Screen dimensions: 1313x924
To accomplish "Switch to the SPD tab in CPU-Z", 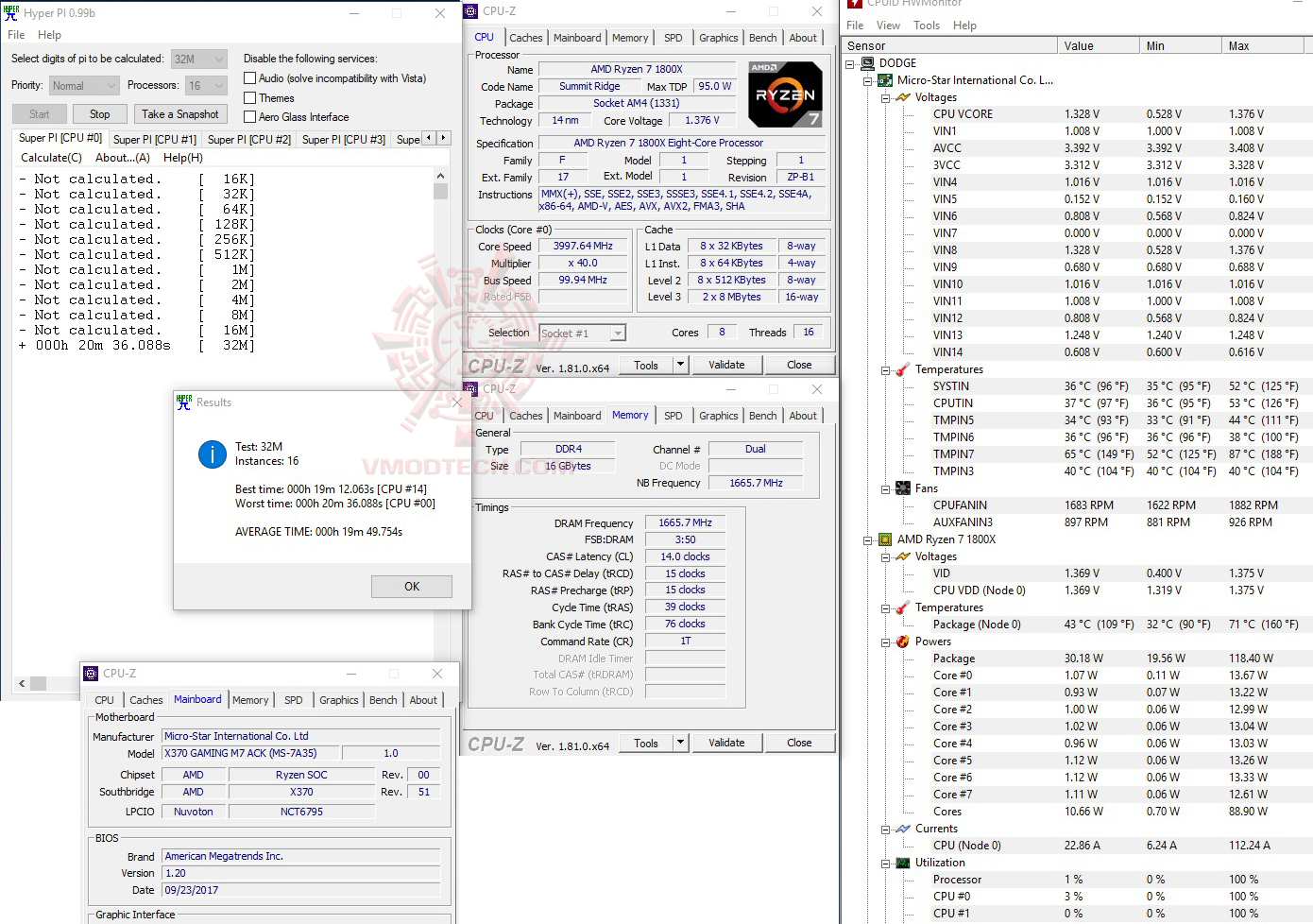I will click(674, 38).
